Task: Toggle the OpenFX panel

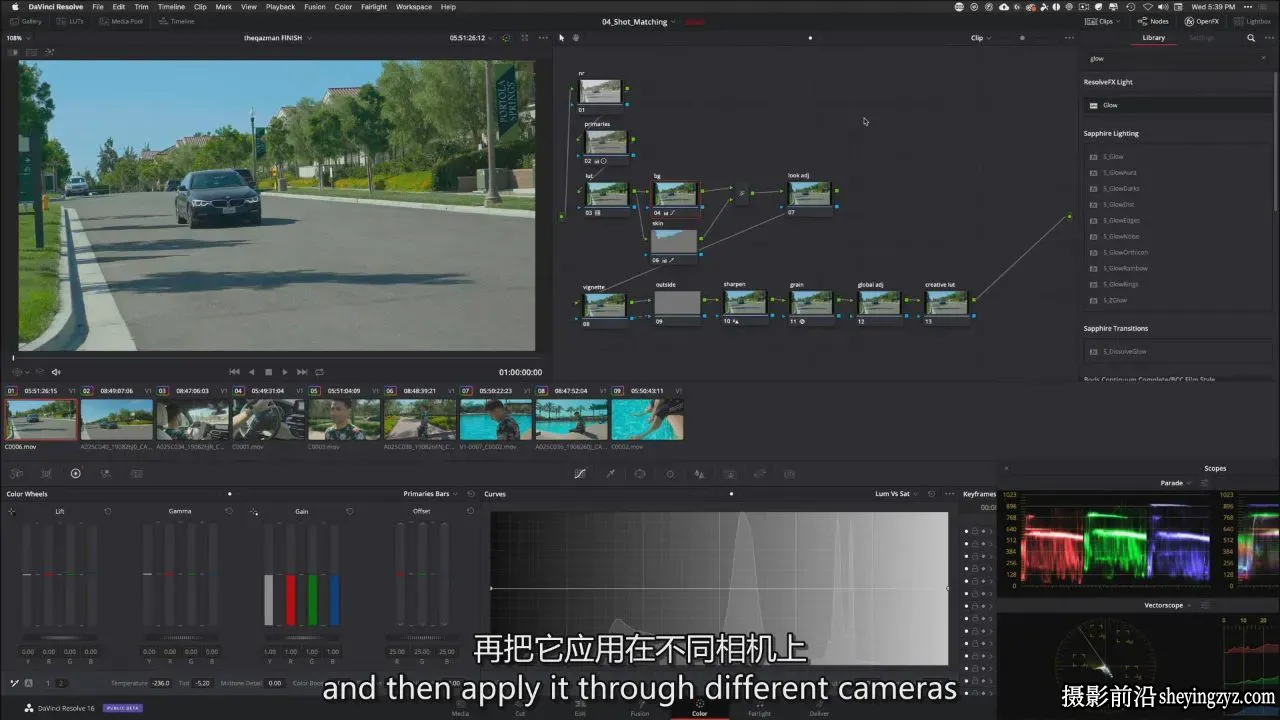Action: click(1201, 21)
